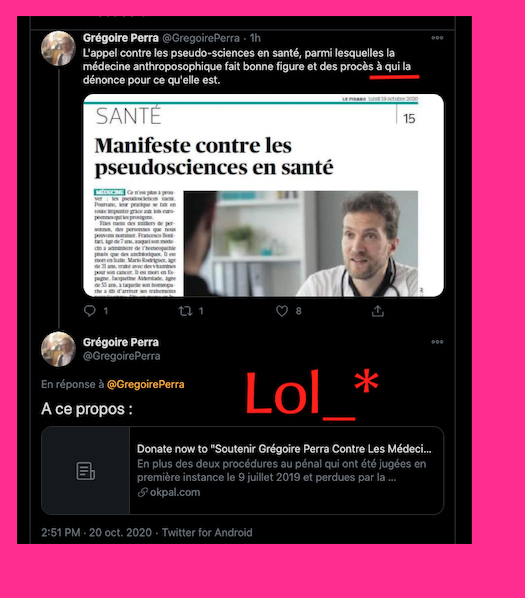Click the 1h timestamp on first tweet
The width and height of the screenshot is (525, 598).
(255, 38)
